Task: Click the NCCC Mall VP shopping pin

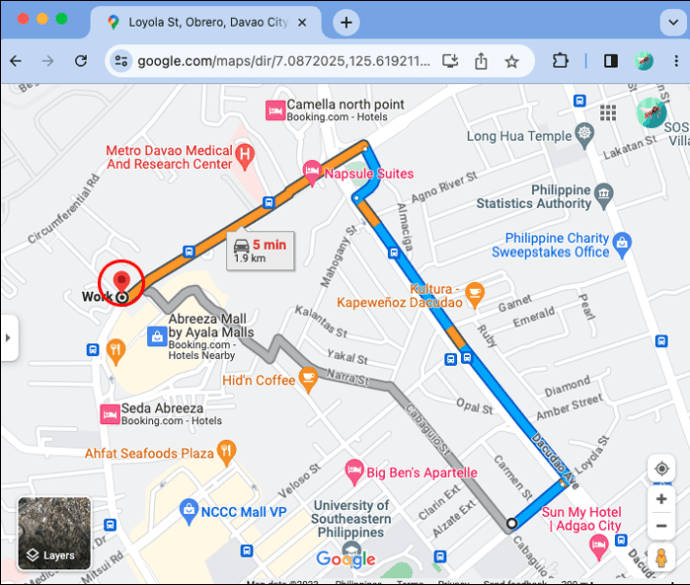Action: click(x=189, y=511)
